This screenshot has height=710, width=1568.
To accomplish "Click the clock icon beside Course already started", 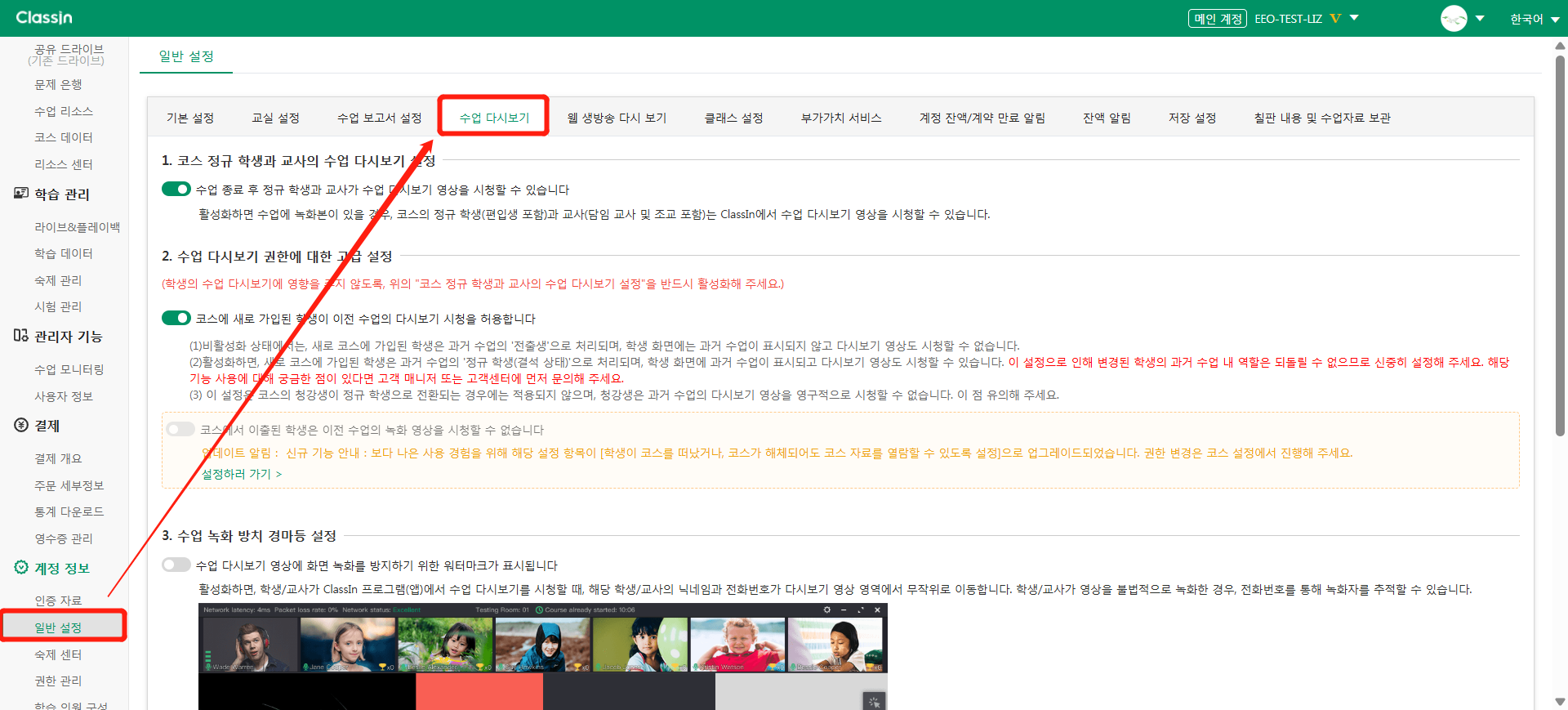I will [x=539, y=610].
